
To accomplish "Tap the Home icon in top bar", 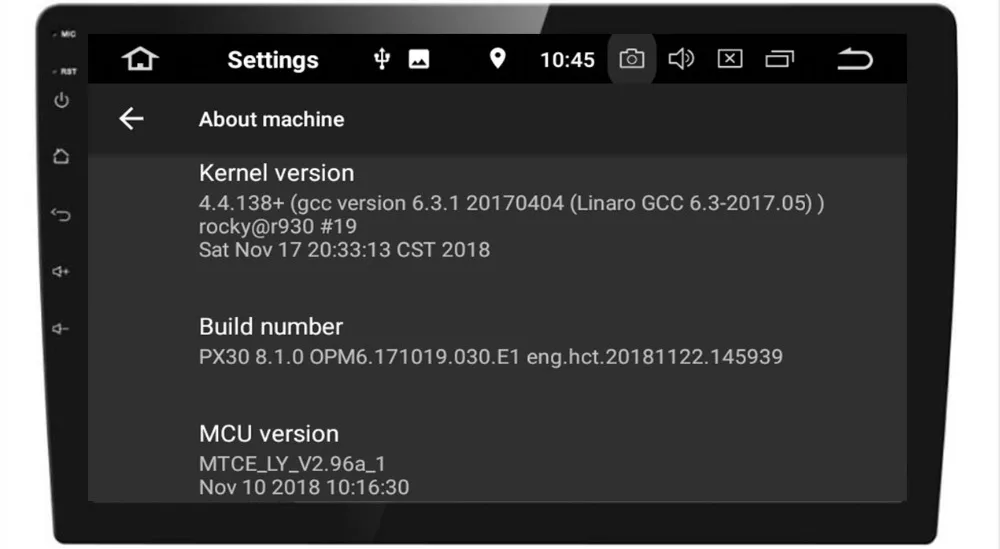I will coord(140,59).
